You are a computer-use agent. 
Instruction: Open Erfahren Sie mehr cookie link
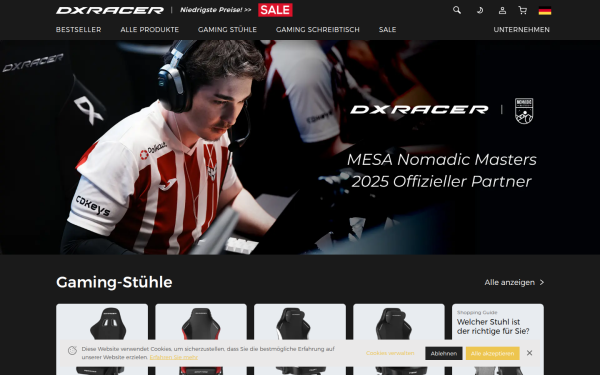pyautogui.click(x=173, y=357)
